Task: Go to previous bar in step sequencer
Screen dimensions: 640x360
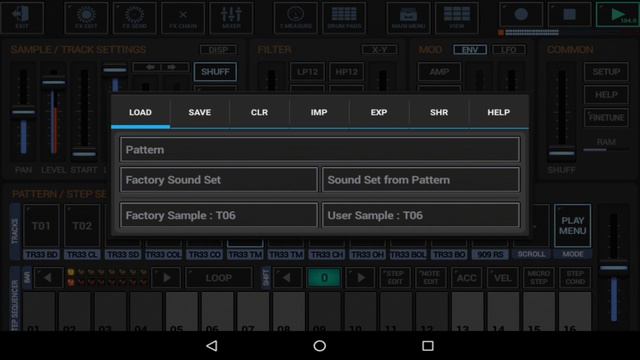Action: (48, 278)
